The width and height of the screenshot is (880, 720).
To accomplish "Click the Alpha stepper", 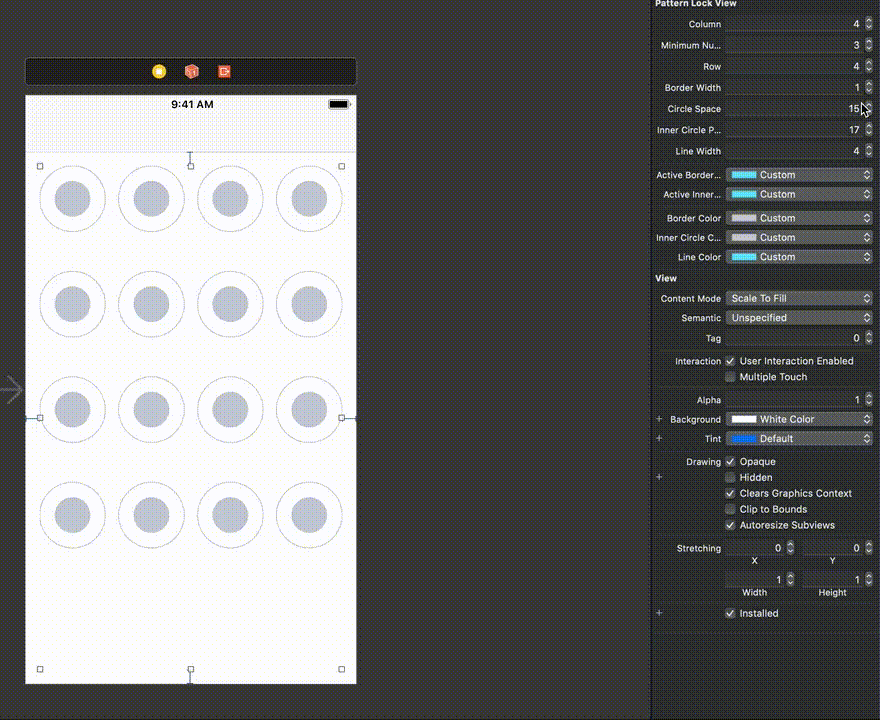I will pyautogui.click(x=869, y=400).
